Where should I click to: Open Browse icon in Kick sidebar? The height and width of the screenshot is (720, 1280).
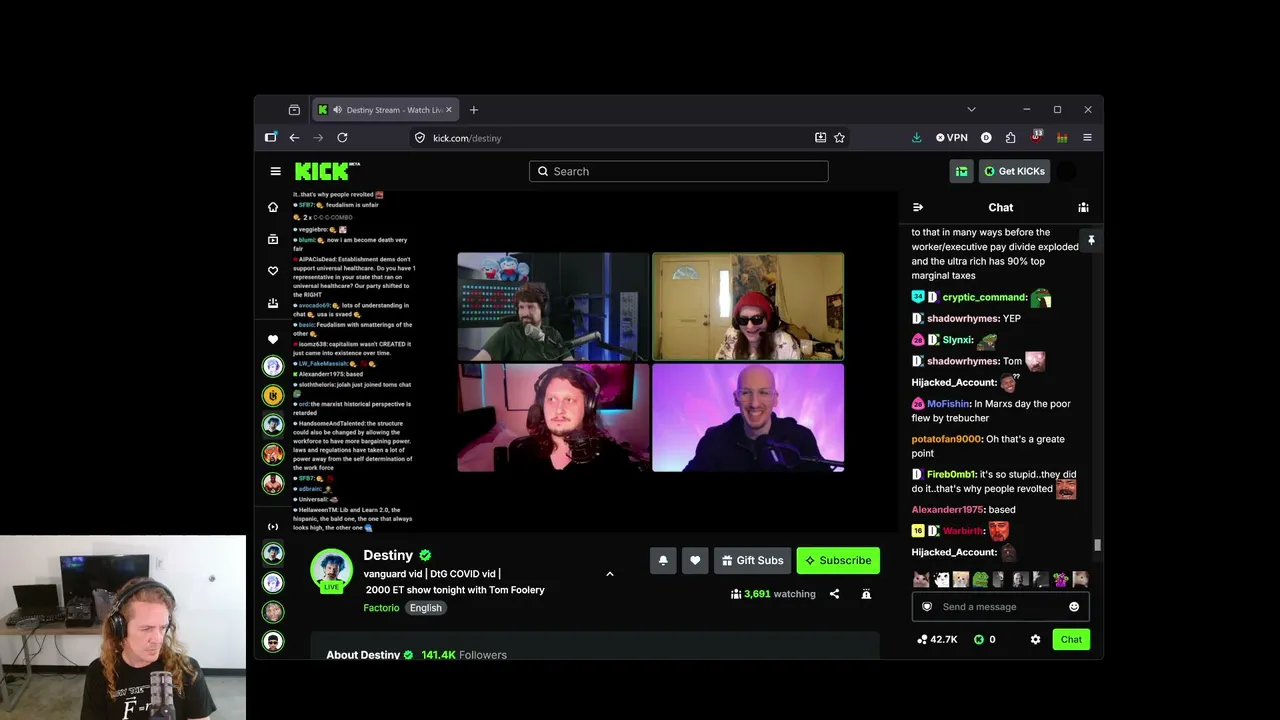[273, 239]
